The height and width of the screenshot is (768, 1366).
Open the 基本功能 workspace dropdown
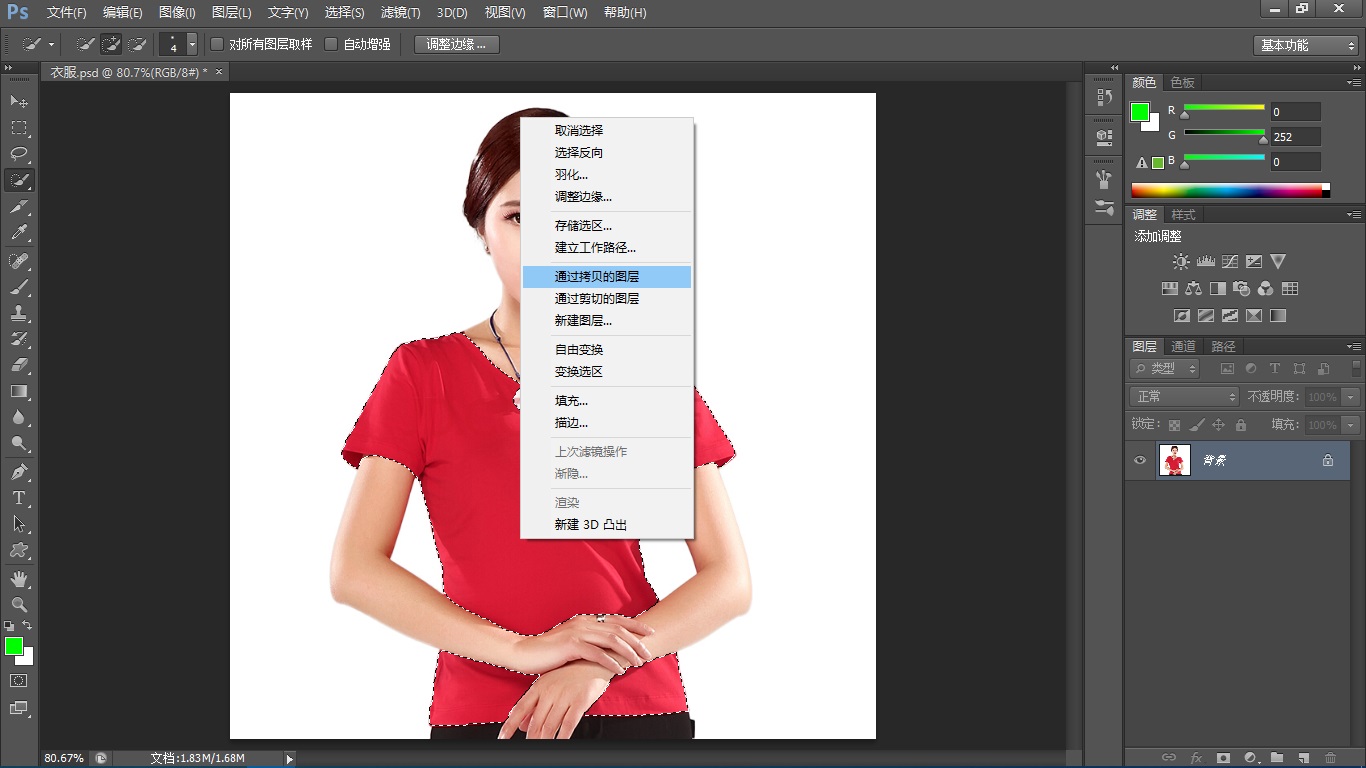[x=1306, y=45]
